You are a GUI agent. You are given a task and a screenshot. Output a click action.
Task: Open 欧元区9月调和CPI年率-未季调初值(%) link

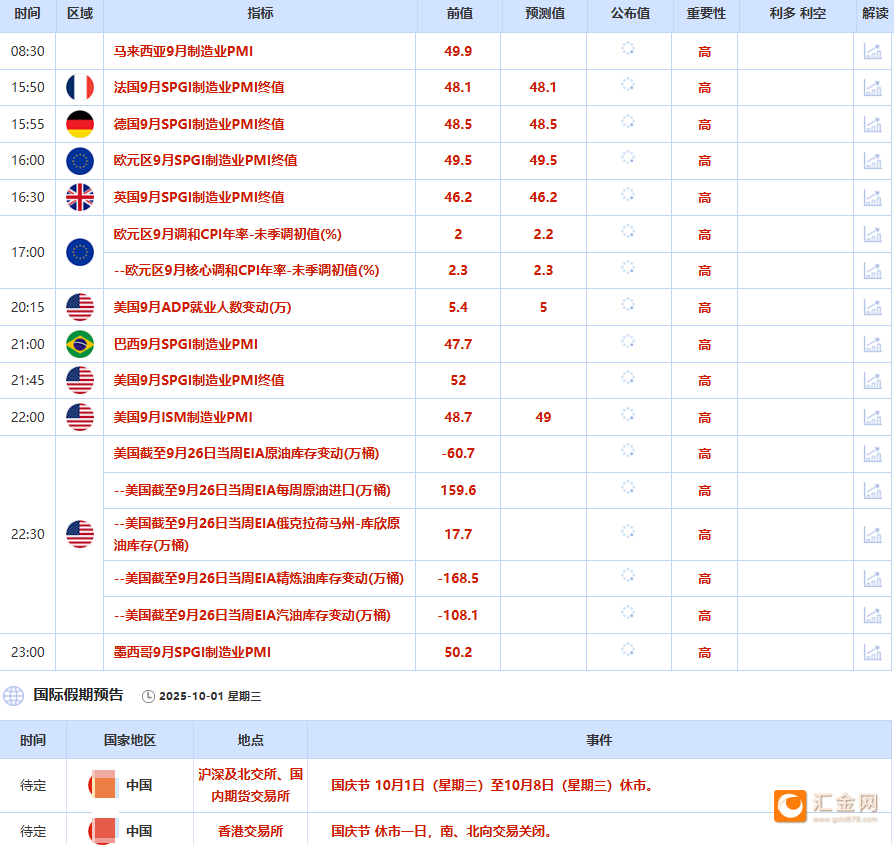tap(227, 234)
